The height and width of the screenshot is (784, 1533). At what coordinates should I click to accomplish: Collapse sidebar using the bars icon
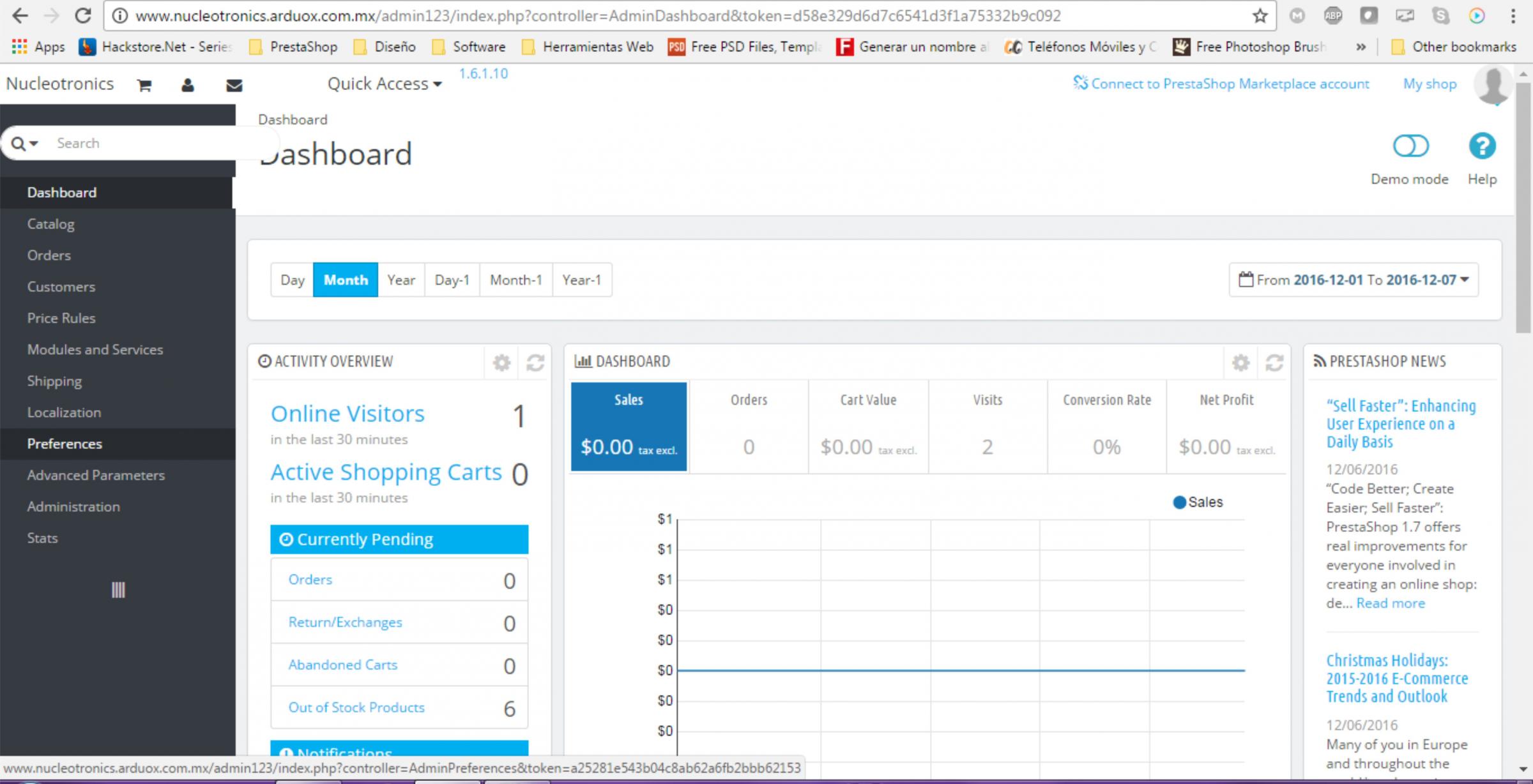(x=118, y=589)
